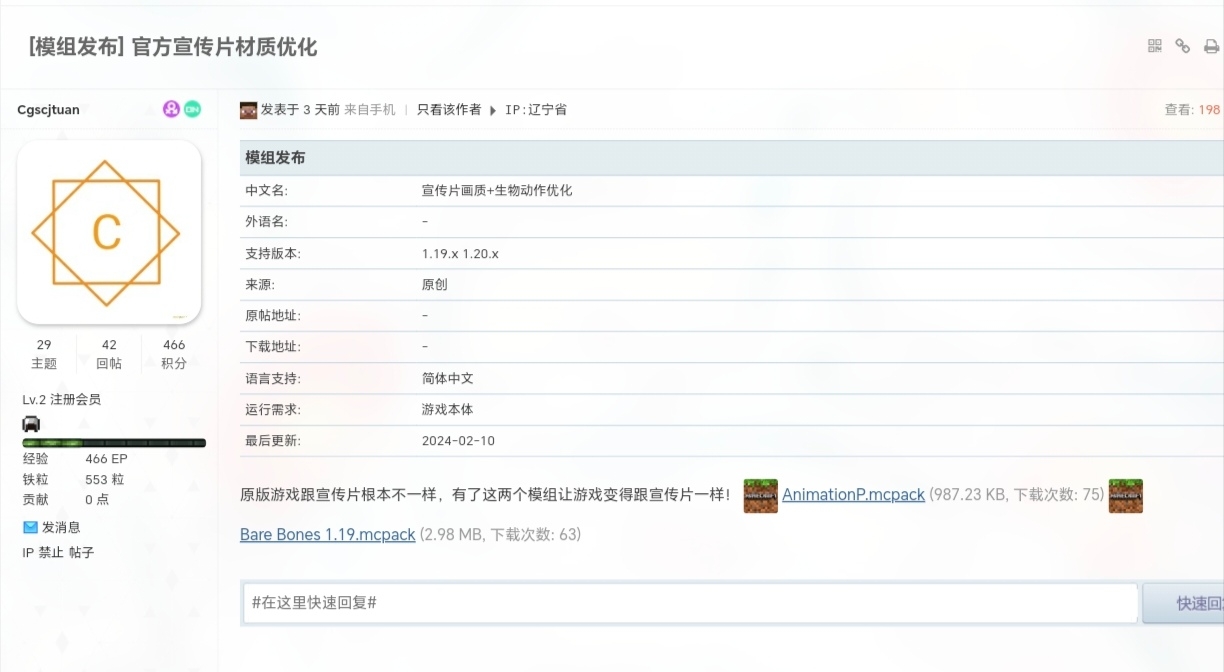Viewport: 1224px width, 672px height.
Task: Select the 1.19.x 1.20.x supported version value
Action: [x=460, y=254]
